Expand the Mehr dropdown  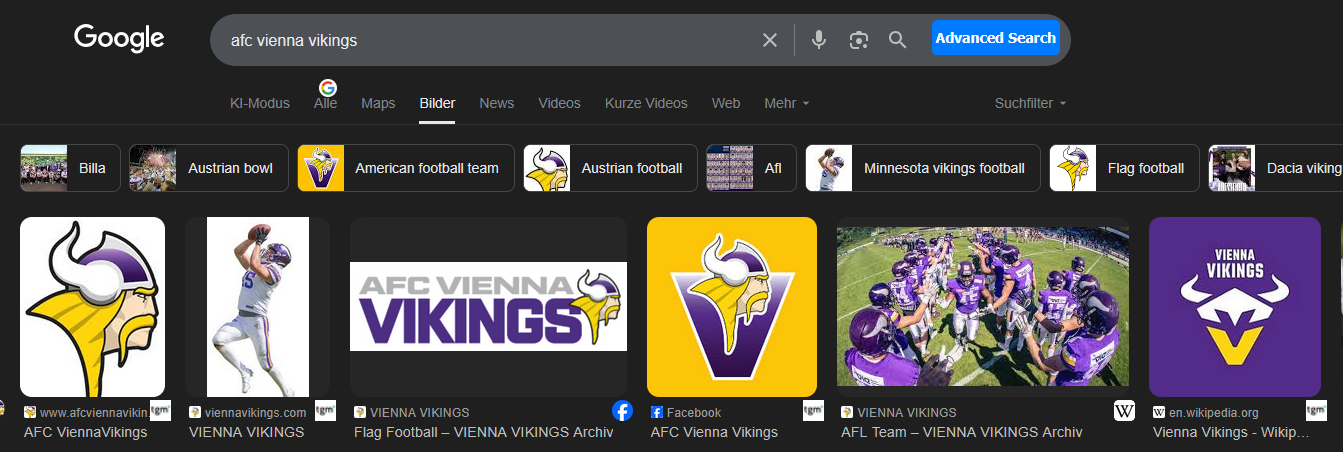[x=787, y=103]
